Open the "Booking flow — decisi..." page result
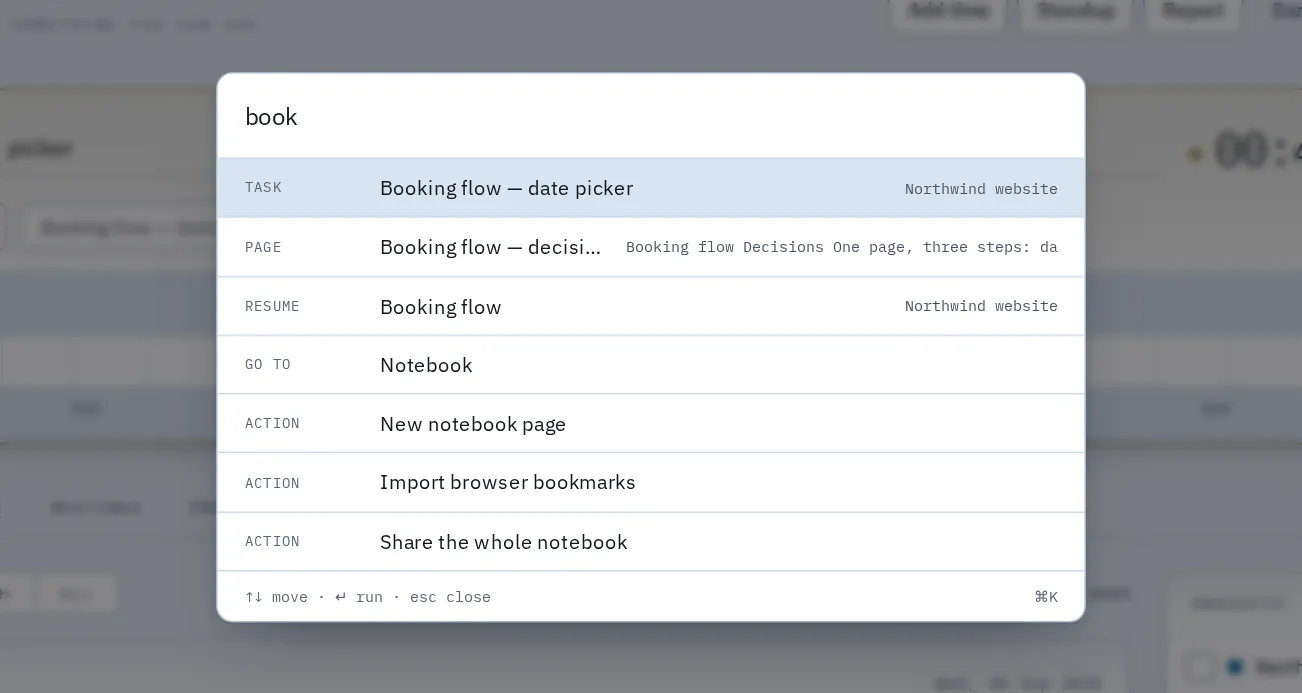The height and width of the screenshot is (693, 1302). (650, 247)
